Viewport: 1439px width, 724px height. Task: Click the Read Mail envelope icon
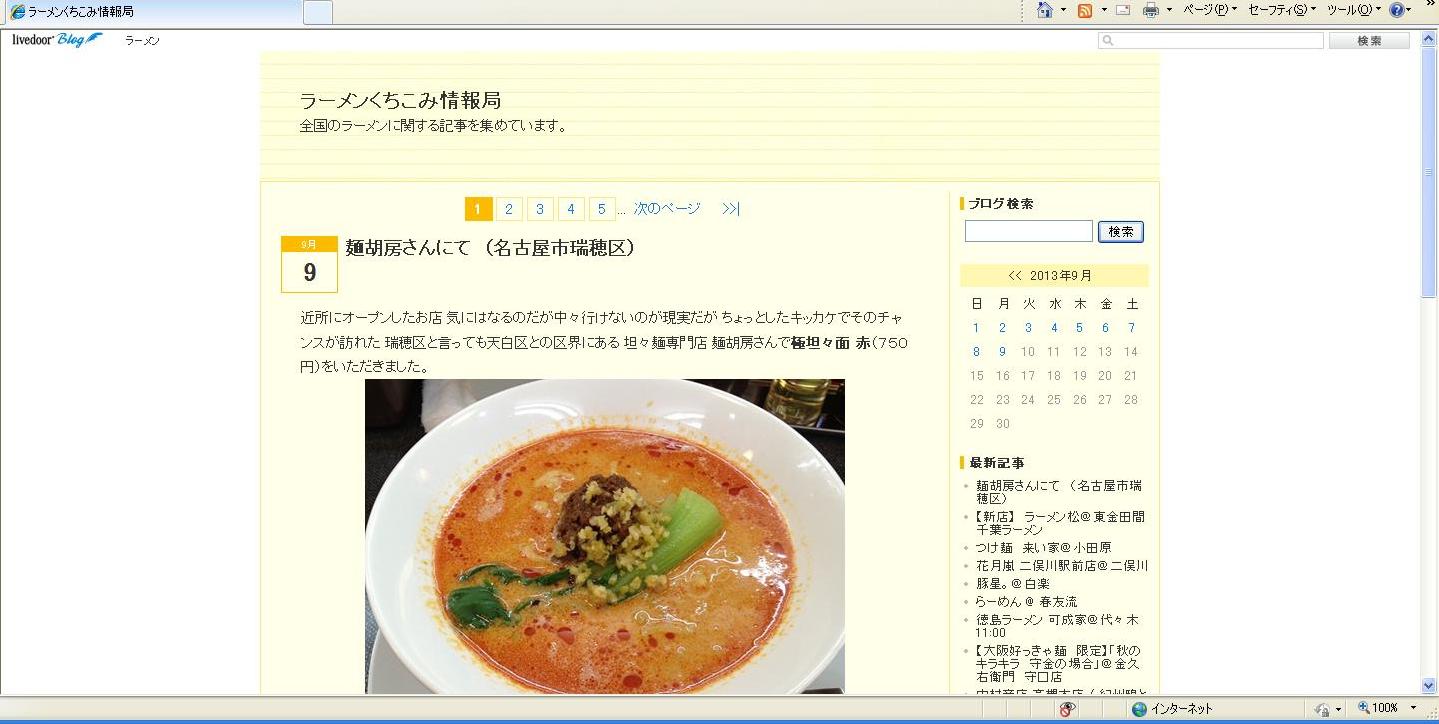tap(1123, 10)
